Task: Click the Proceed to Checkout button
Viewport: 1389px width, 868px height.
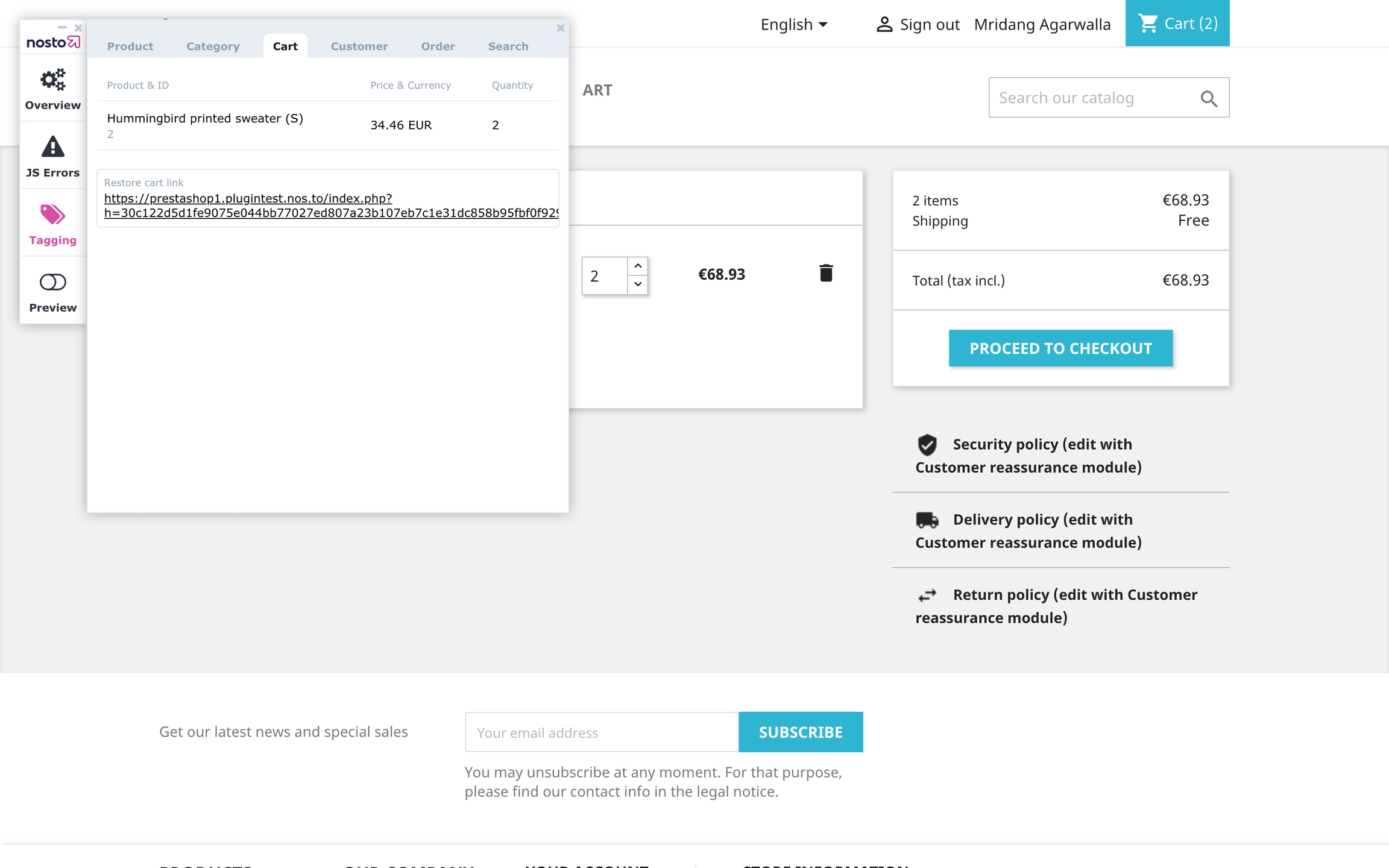Action: tap(1060, 348)
